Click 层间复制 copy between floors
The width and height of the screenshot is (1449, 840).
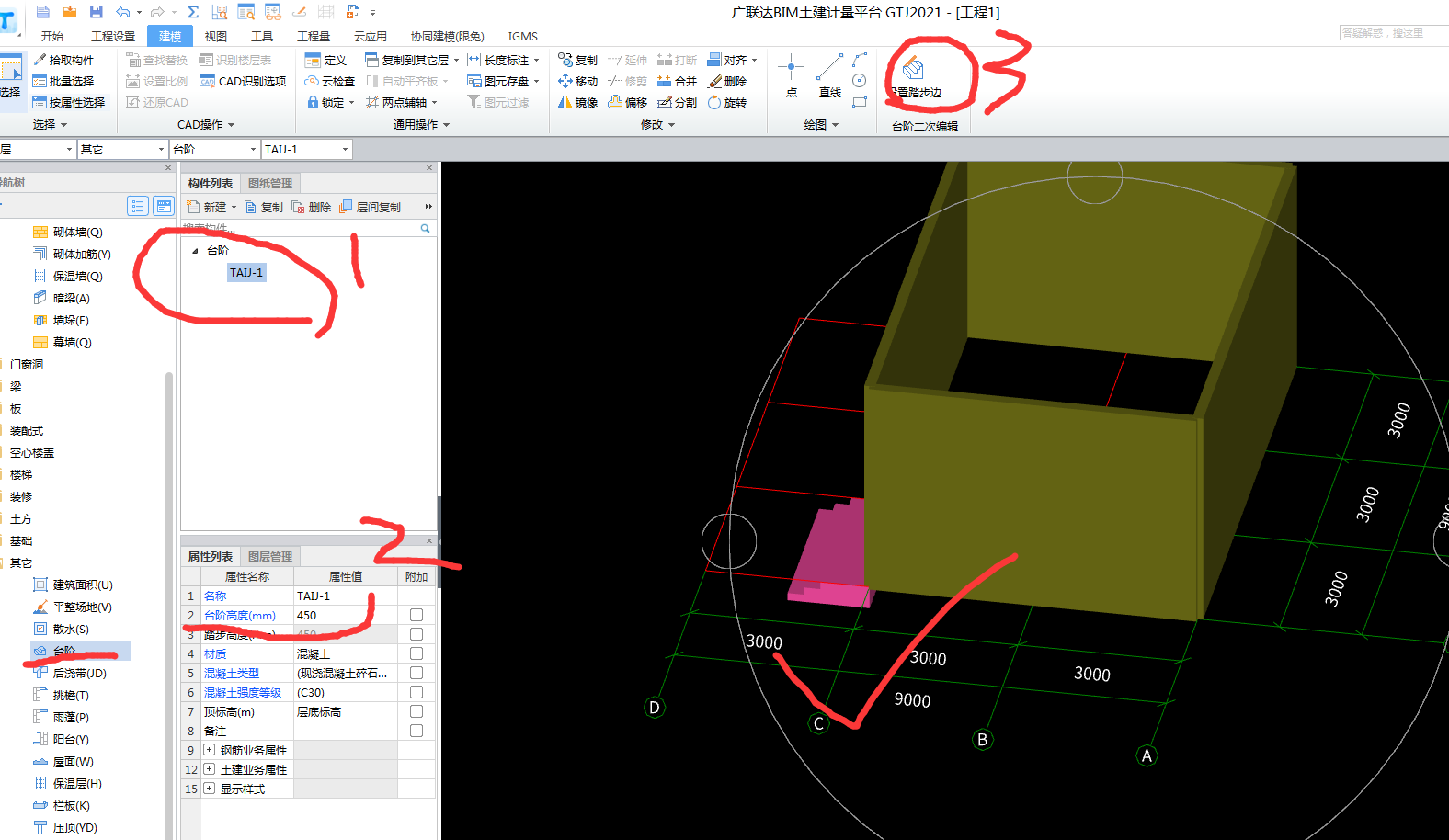pyautogui.click(x=370, y=207)
